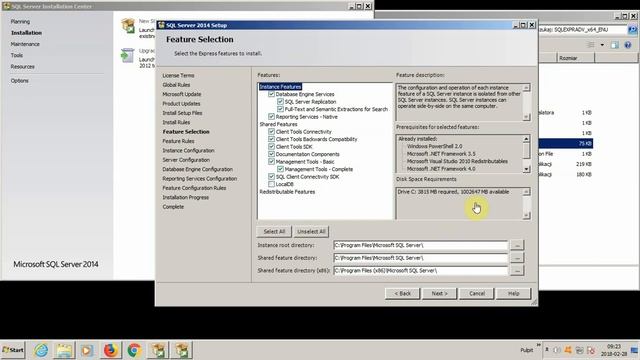This screenshot has height=360, width=640.
Task: Open Resources in Installation Center sidebar
Action: (x=22, y=67)
